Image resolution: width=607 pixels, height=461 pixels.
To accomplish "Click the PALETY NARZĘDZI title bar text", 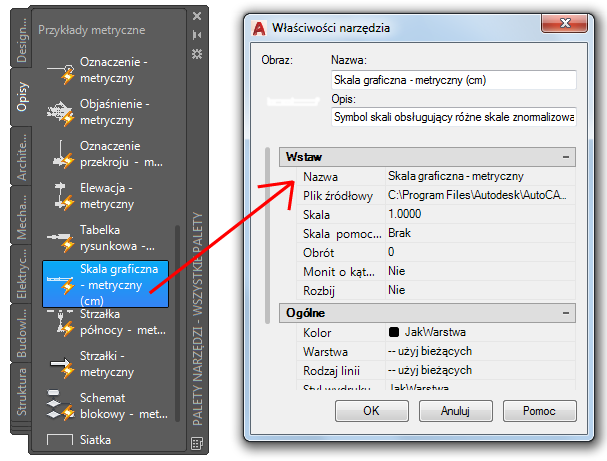I will (197, 319).
